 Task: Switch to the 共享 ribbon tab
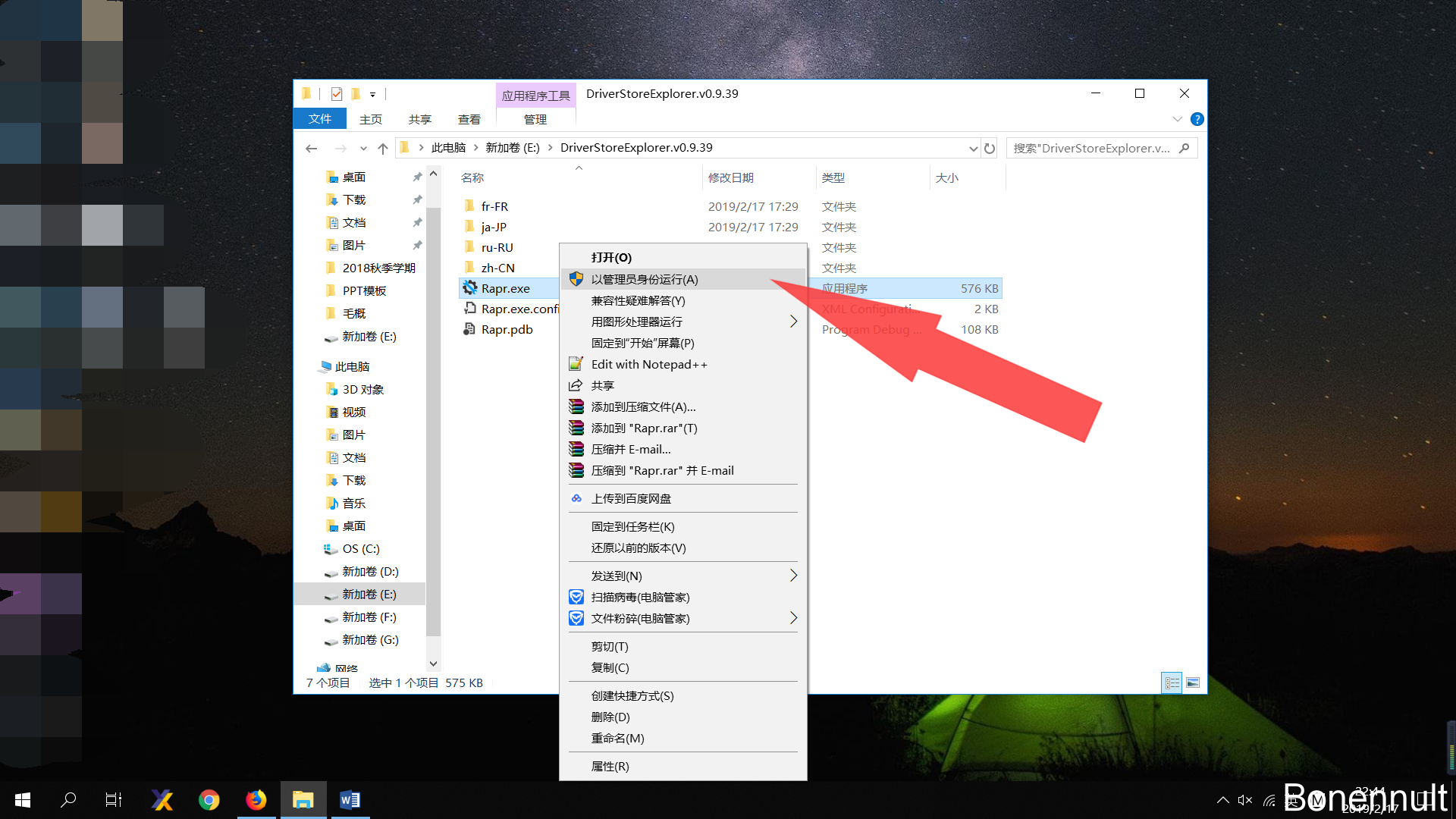pyautogui.click(x=420, y=119)
